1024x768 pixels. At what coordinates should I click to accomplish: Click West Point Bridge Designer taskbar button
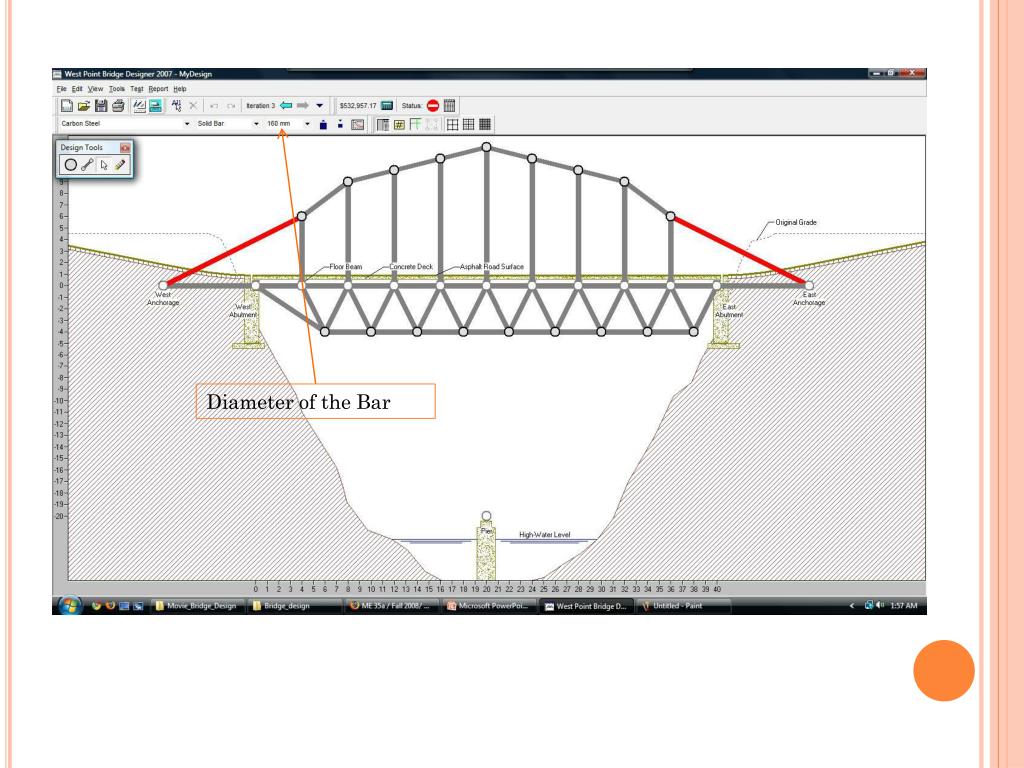[x=586, y=606]
